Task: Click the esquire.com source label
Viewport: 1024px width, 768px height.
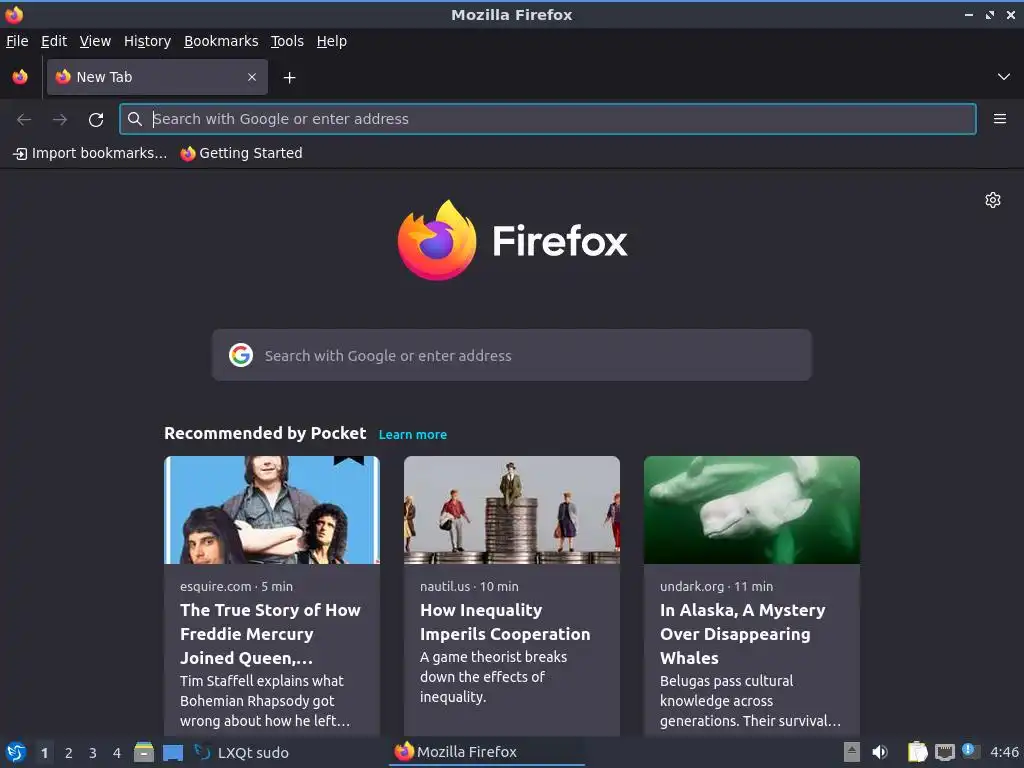Action: pos(216,586)
